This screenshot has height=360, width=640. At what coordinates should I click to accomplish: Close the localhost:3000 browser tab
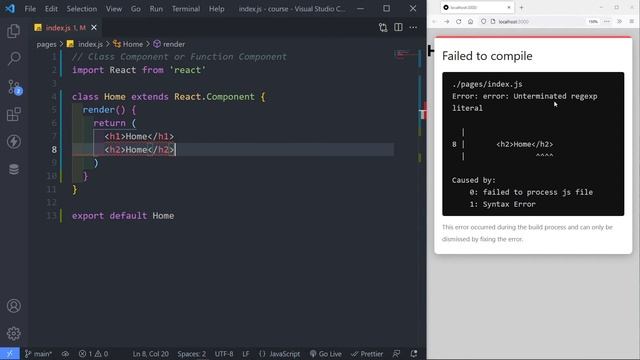(x=509, y=7)
